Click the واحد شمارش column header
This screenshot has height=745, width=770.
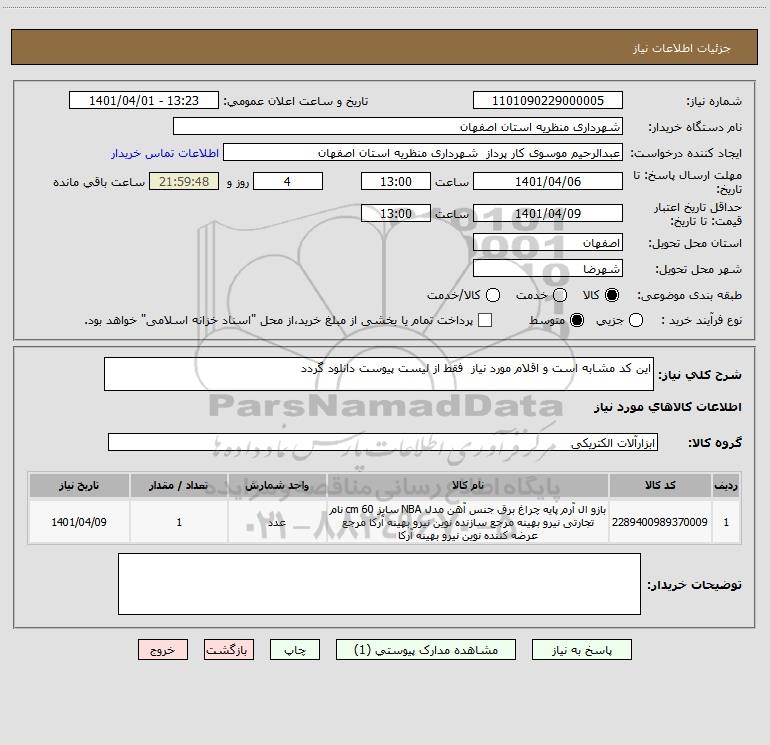pyautogui.click(x=277, y=486)
